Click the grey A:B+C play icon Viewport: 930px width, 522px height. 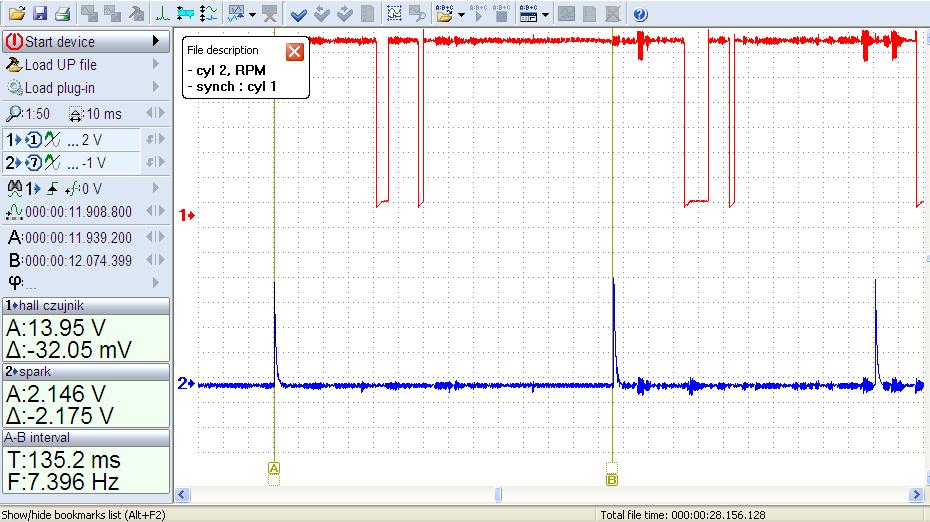coord(478,13)
